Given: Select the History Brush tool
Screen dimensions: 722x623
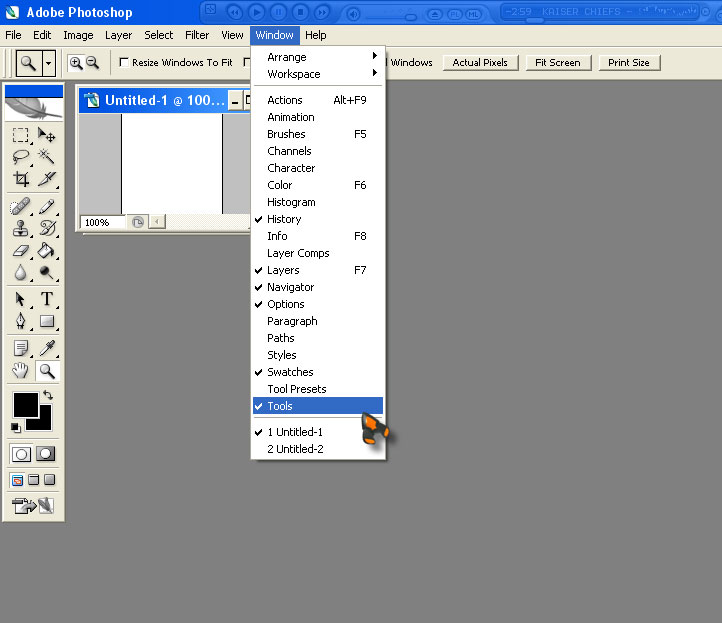Looking at the screenshot, I should pyautogui.click(x=47, y=228).
